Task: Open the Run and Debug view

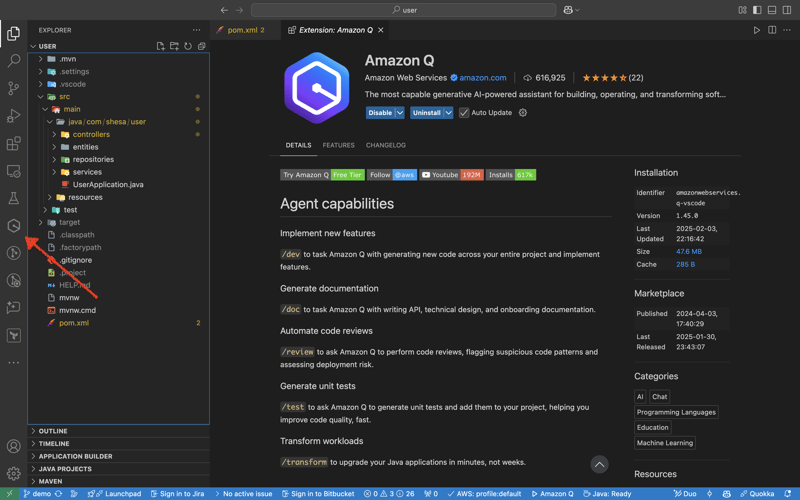Action: tap(13, 116)
